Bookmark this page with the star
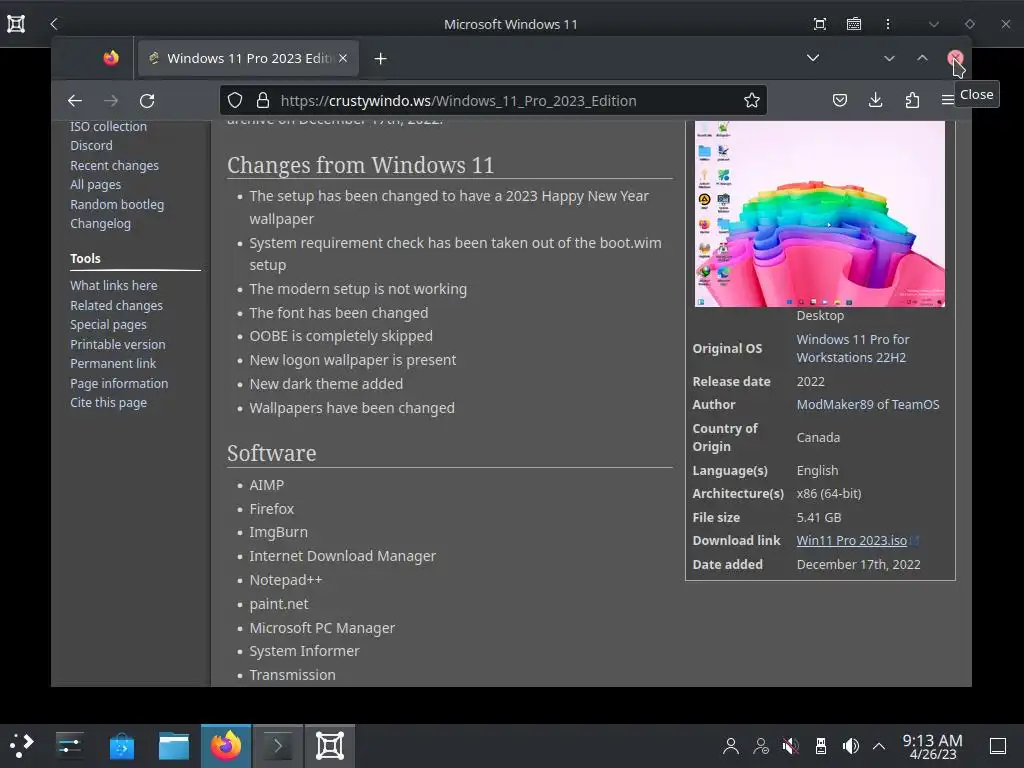The image size is (1024, 768). click(x=752, y=101)
